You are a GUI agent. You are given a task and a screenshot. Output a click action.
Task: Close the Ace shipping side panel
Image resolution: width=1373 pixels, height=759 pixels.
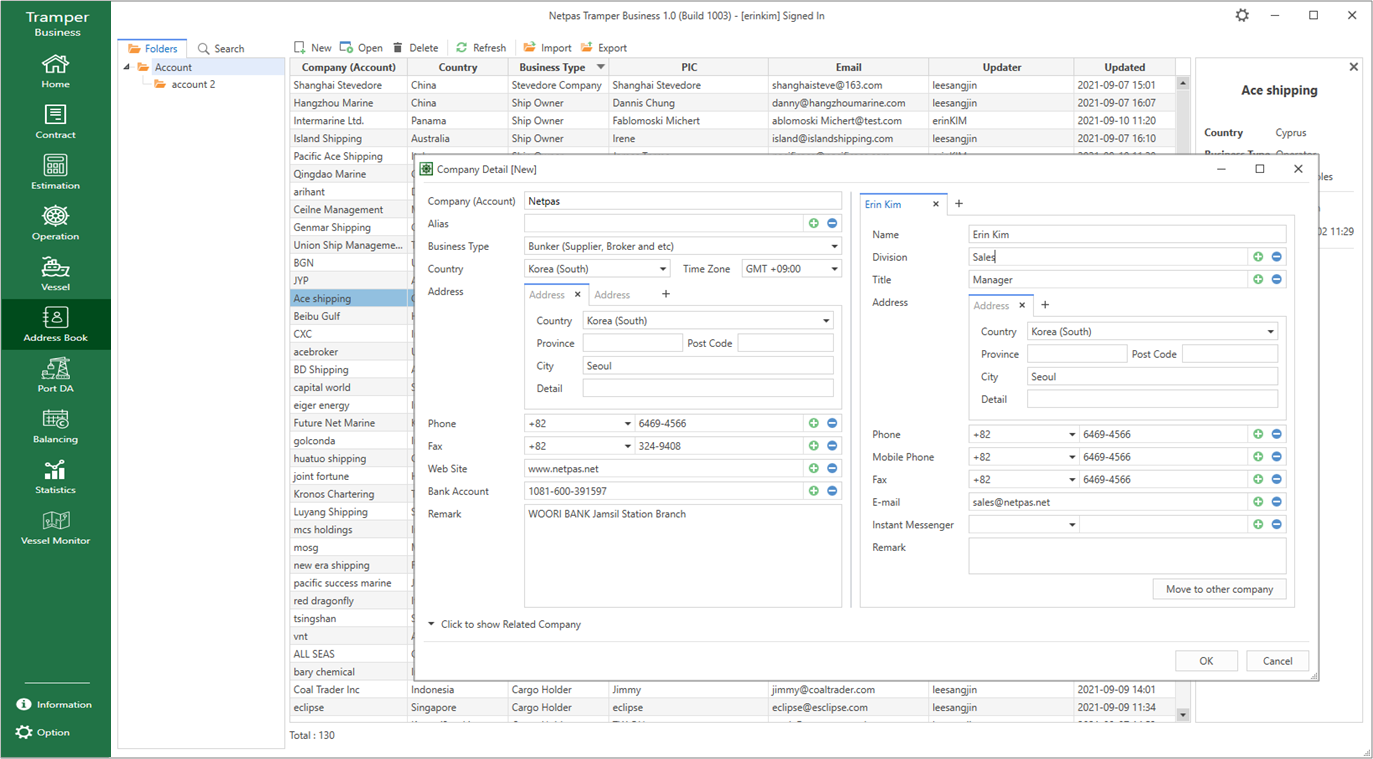[1353, 67]
